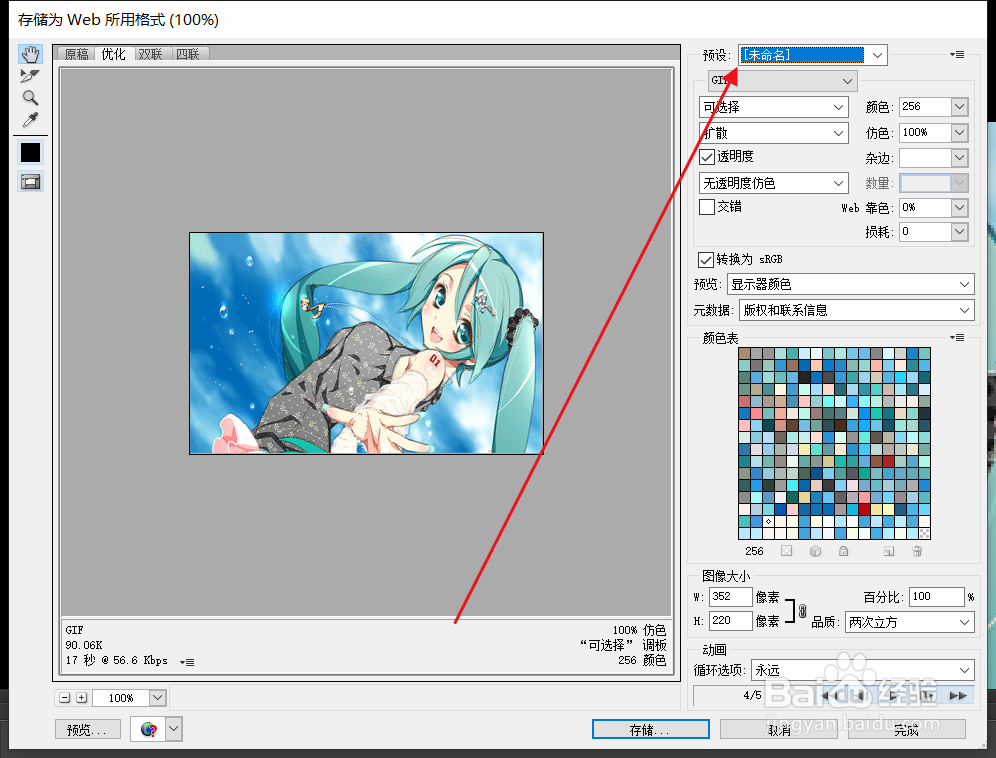Viewport: 996px width, 758px height.
Task: Zoom out with the minus button
Action: point(64,698)
